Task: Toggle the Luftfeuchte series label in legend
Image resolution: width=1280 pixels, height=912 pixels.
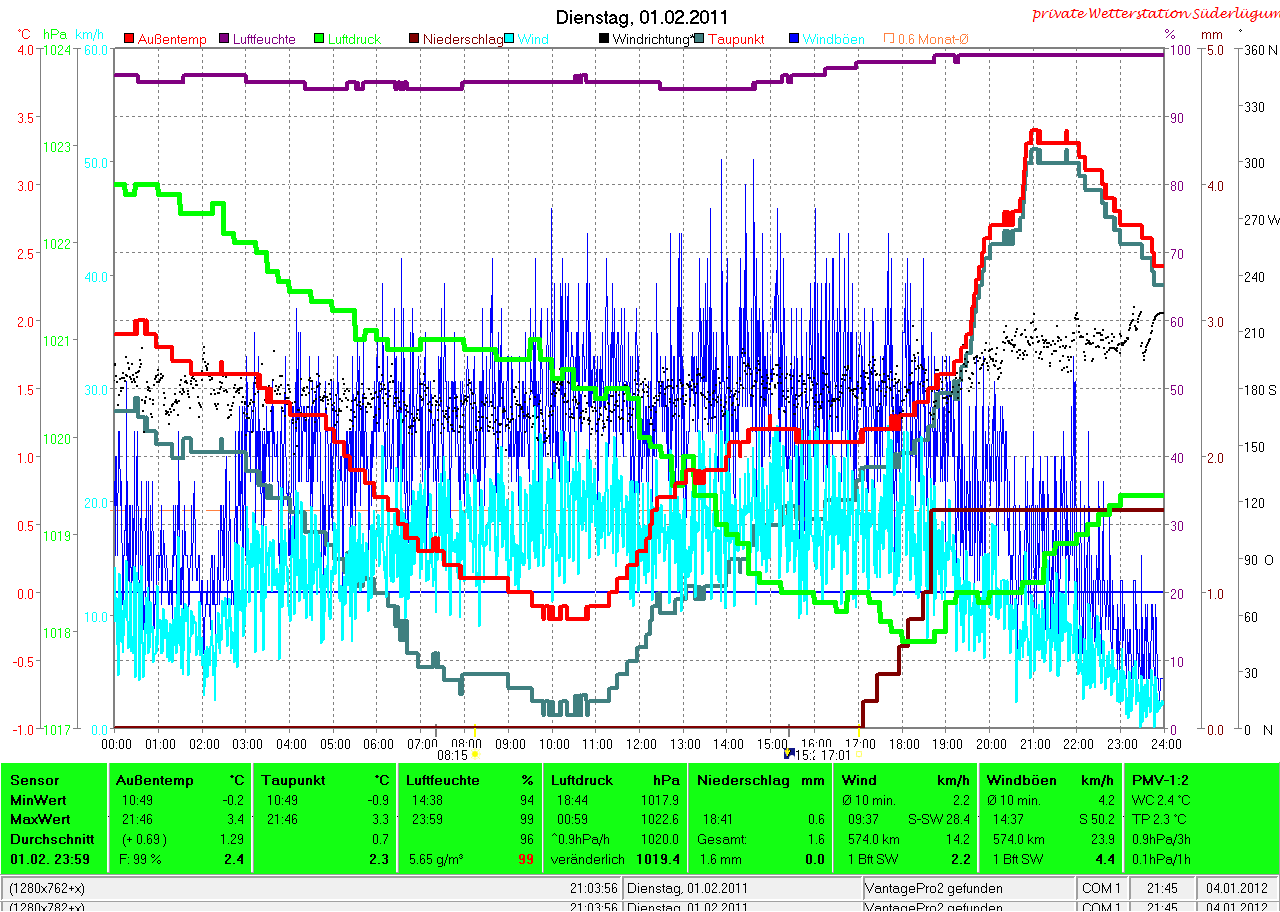Action: 264,39
